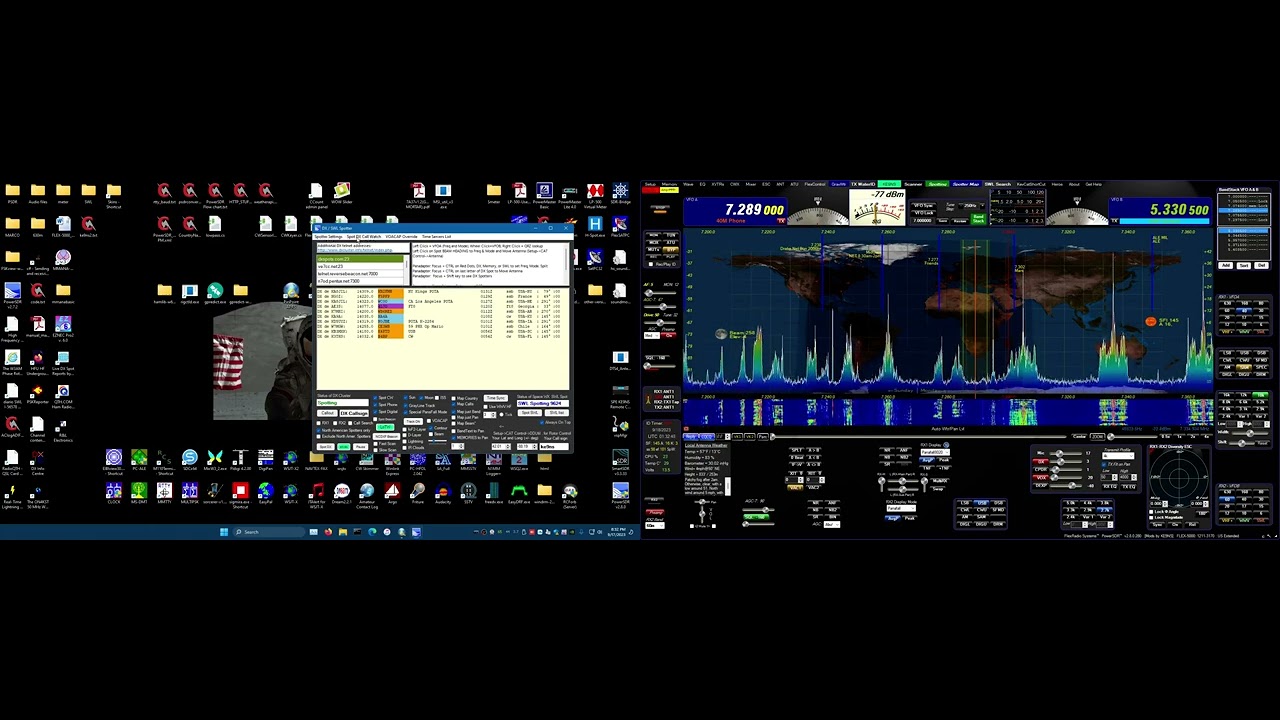Open RX1 Display Panafall dropdown
The height and width of the screenshot is (720, 1280).
pos(935,452)
